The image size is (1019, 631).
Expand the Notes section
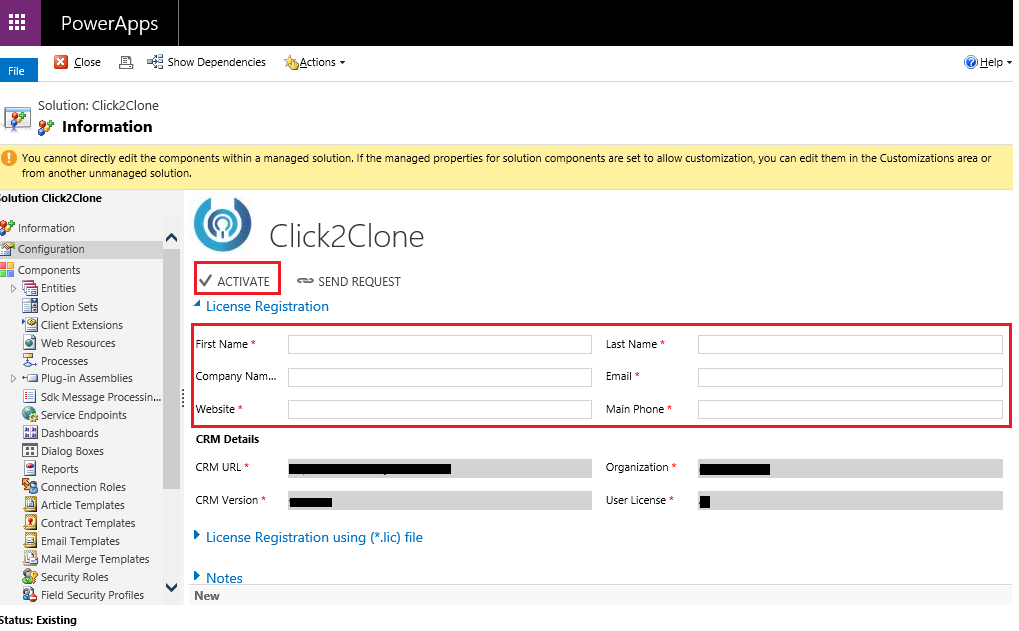197,576
